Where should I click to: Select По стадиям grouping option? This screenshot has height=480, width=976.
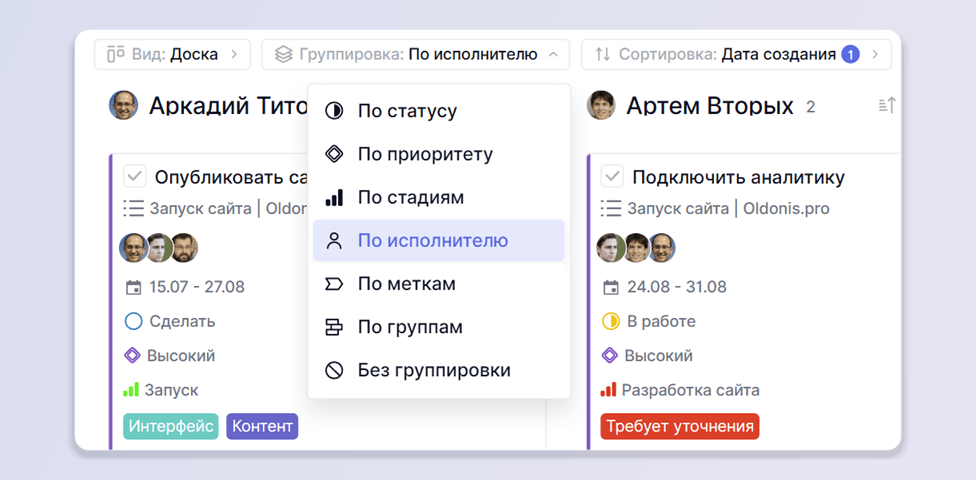[439, 198]
